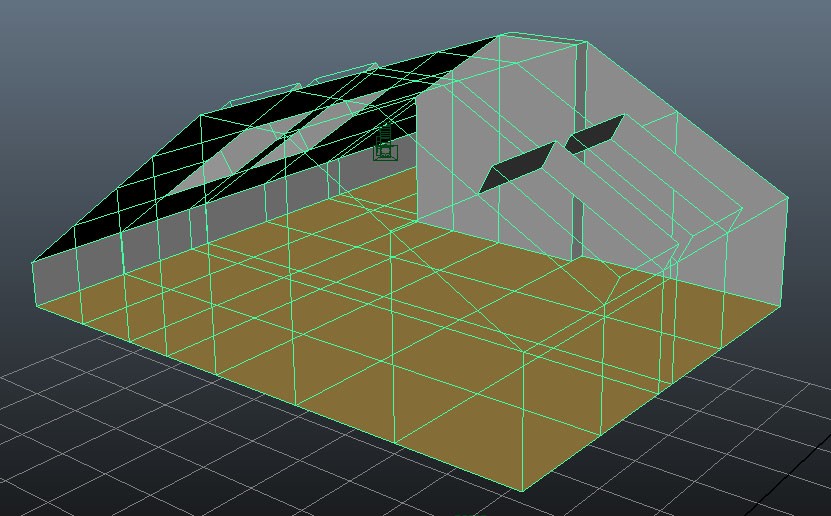Image resolution: width=831 pixels, height=516 pixels.
Task: Select the dark green camera icon in viewport
Action: (x=386, y=142)
